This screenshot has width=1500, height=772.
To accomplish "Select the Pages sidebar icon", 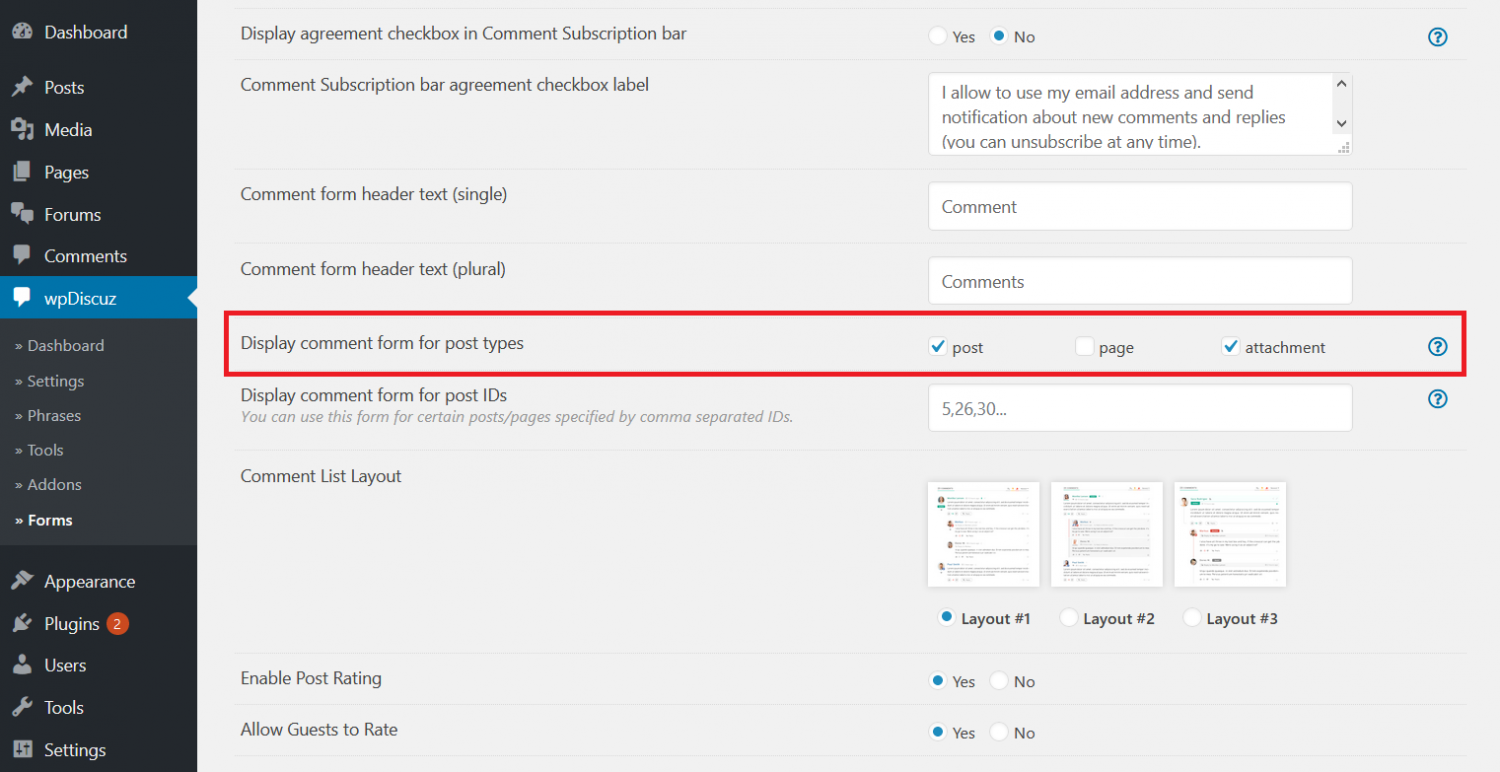I will click(x=24, y=171).
